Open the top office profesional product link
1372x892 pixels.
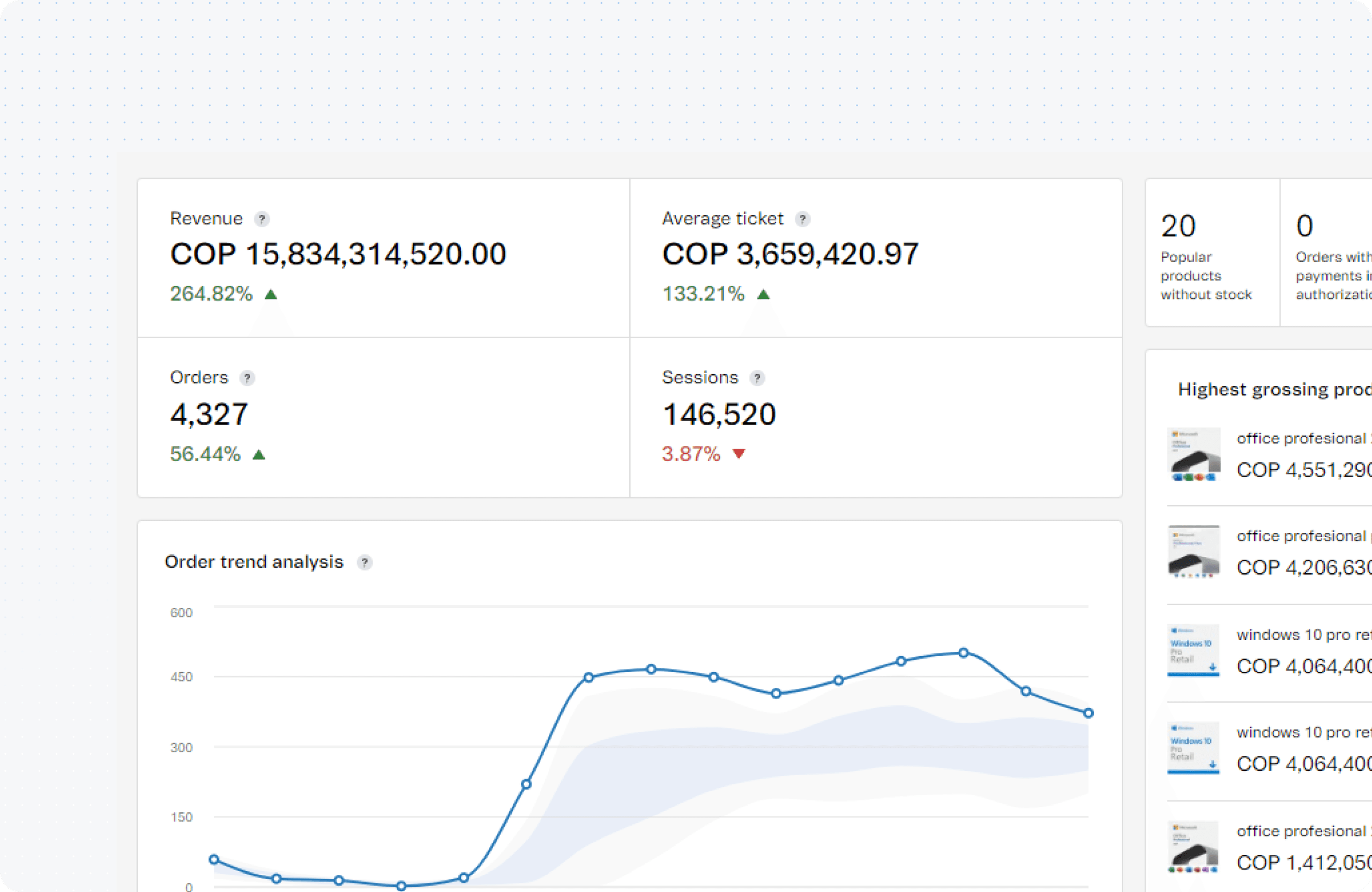pyautogui.click(x=1303, y=438)
